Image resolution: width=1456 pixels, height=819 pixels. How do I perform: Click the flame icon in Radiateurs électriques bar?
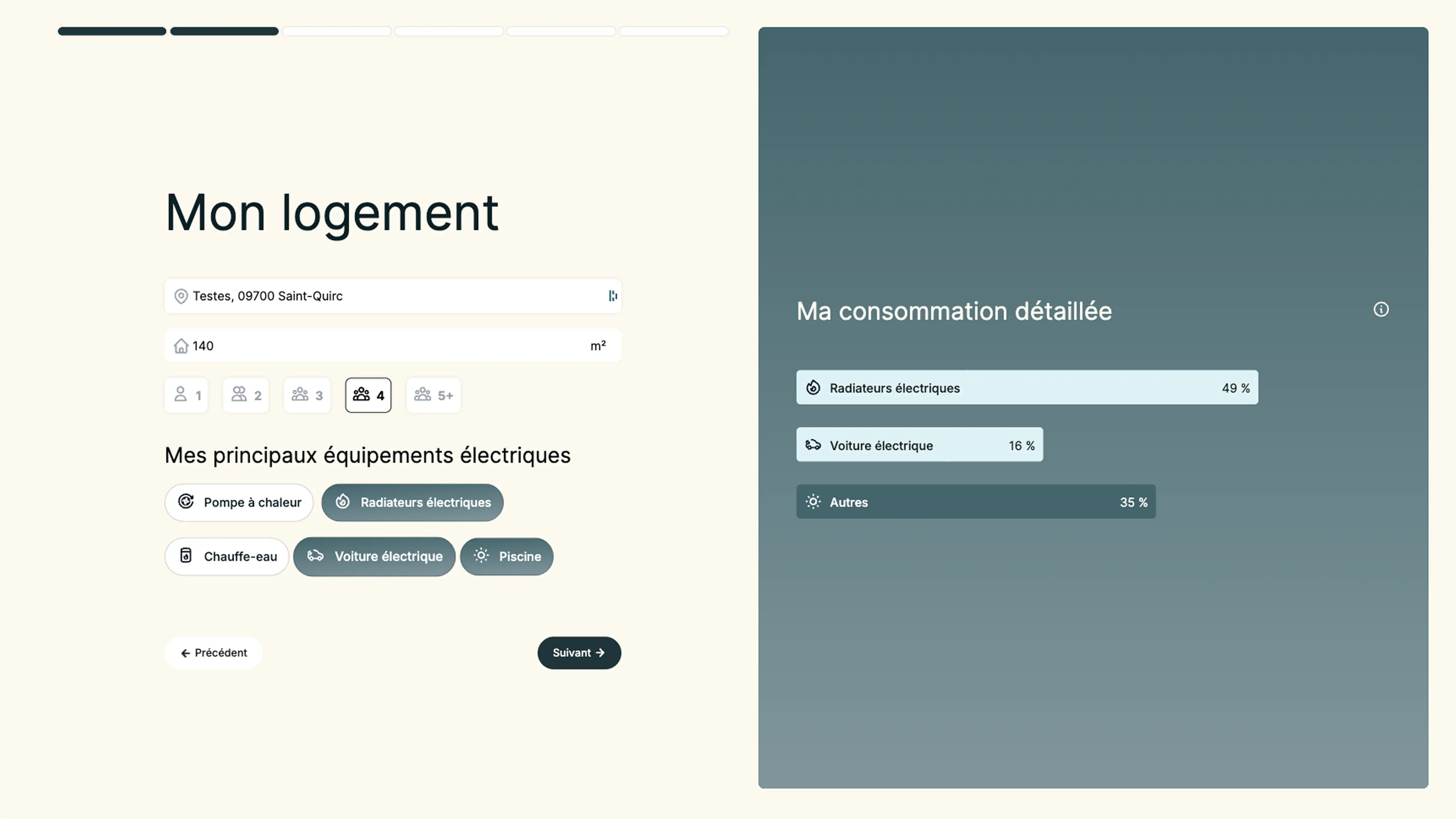[x=813, y=388]
